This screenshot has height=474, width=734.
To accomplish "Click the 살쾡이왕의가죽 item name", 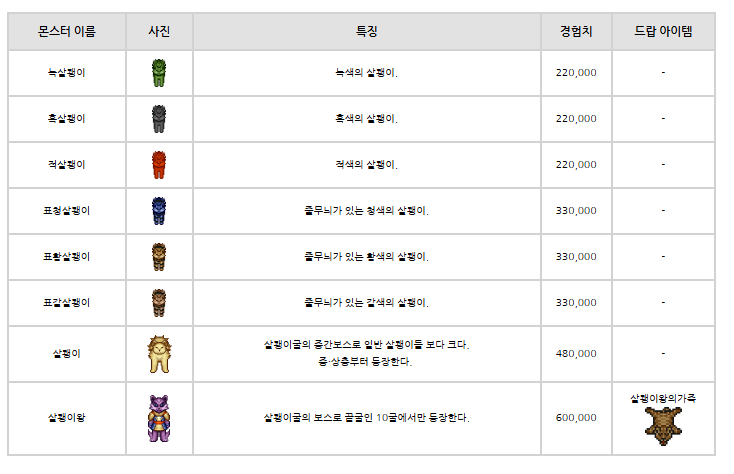I will (663, 398).
